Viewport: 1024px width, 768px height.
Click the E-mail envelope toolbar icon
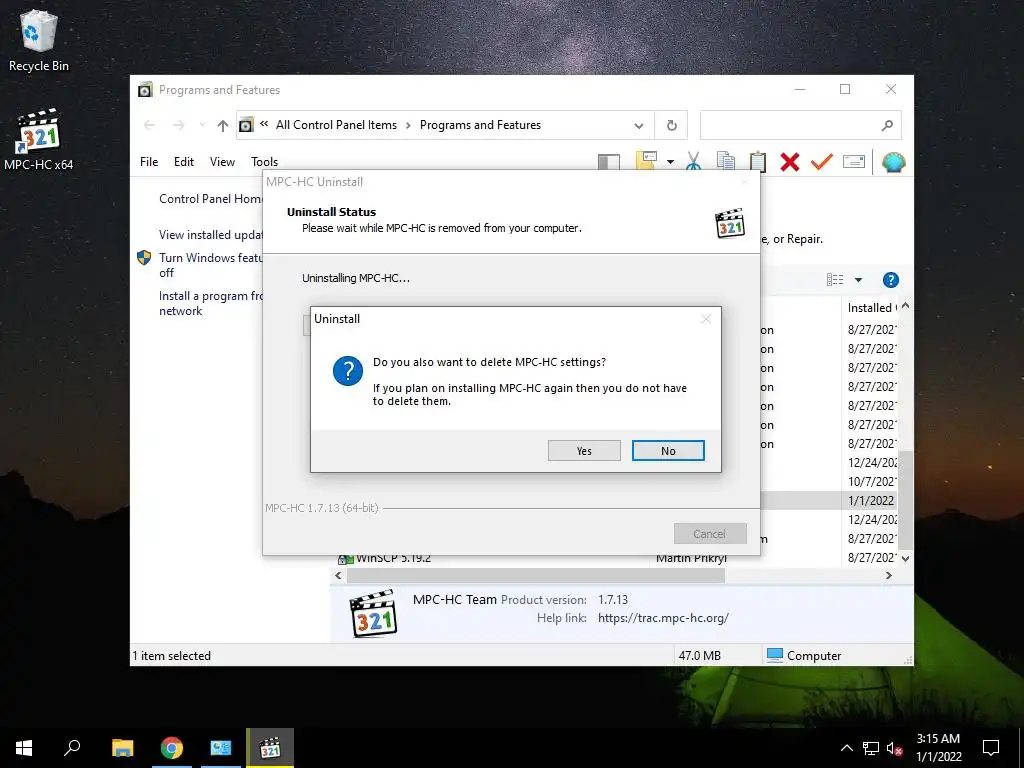[854, 161]
